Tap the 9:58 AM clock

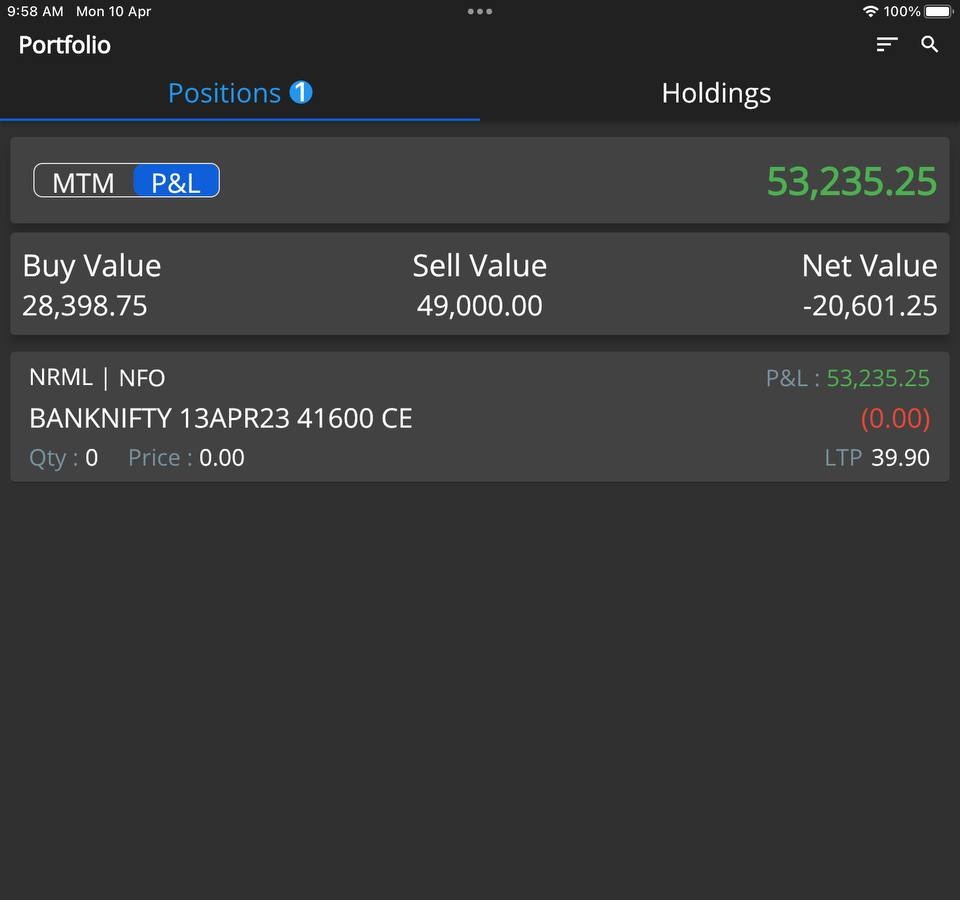35,11
